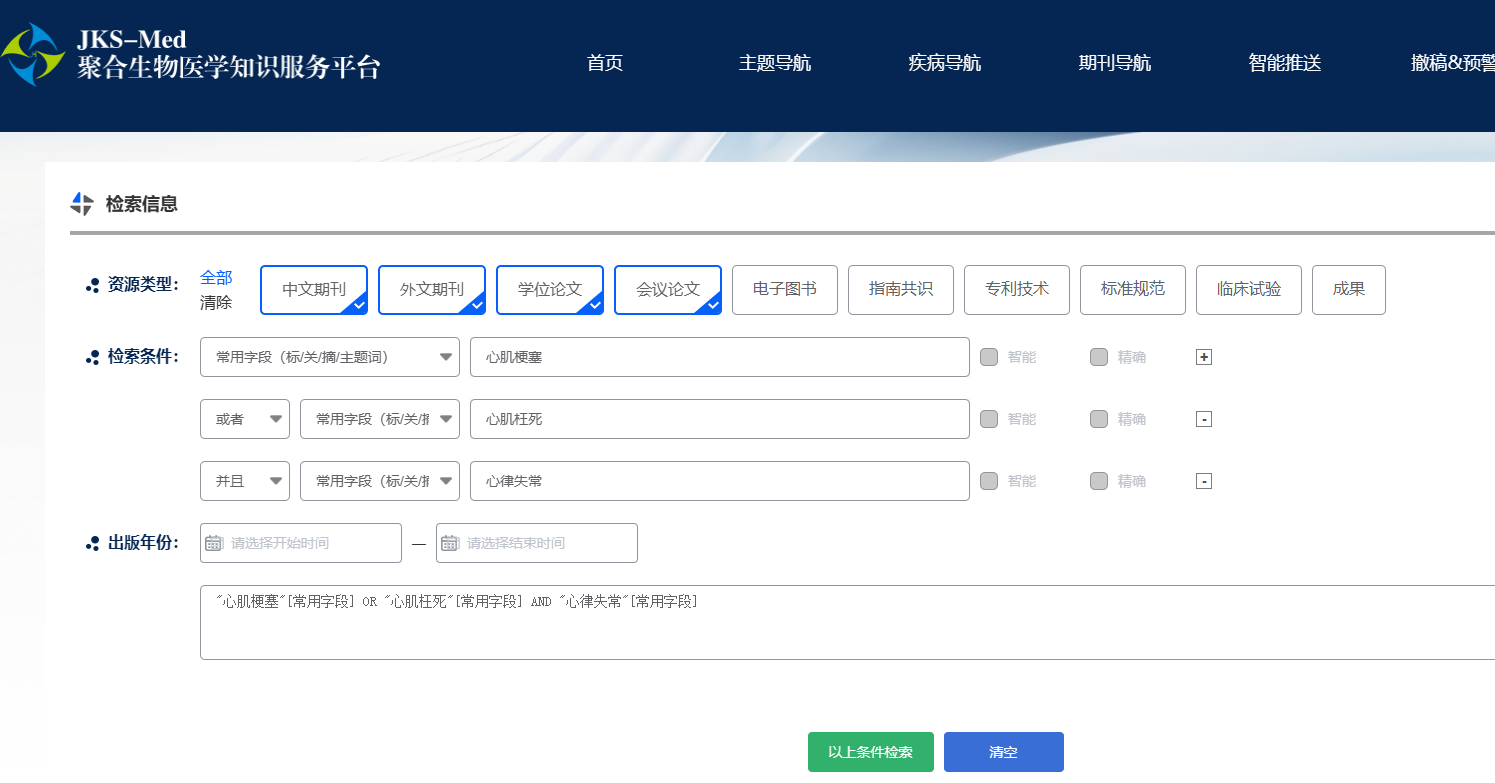1495x783 pixels.
Task: Open 疾病导航 in the top navigation
Action: coord(944,63)
